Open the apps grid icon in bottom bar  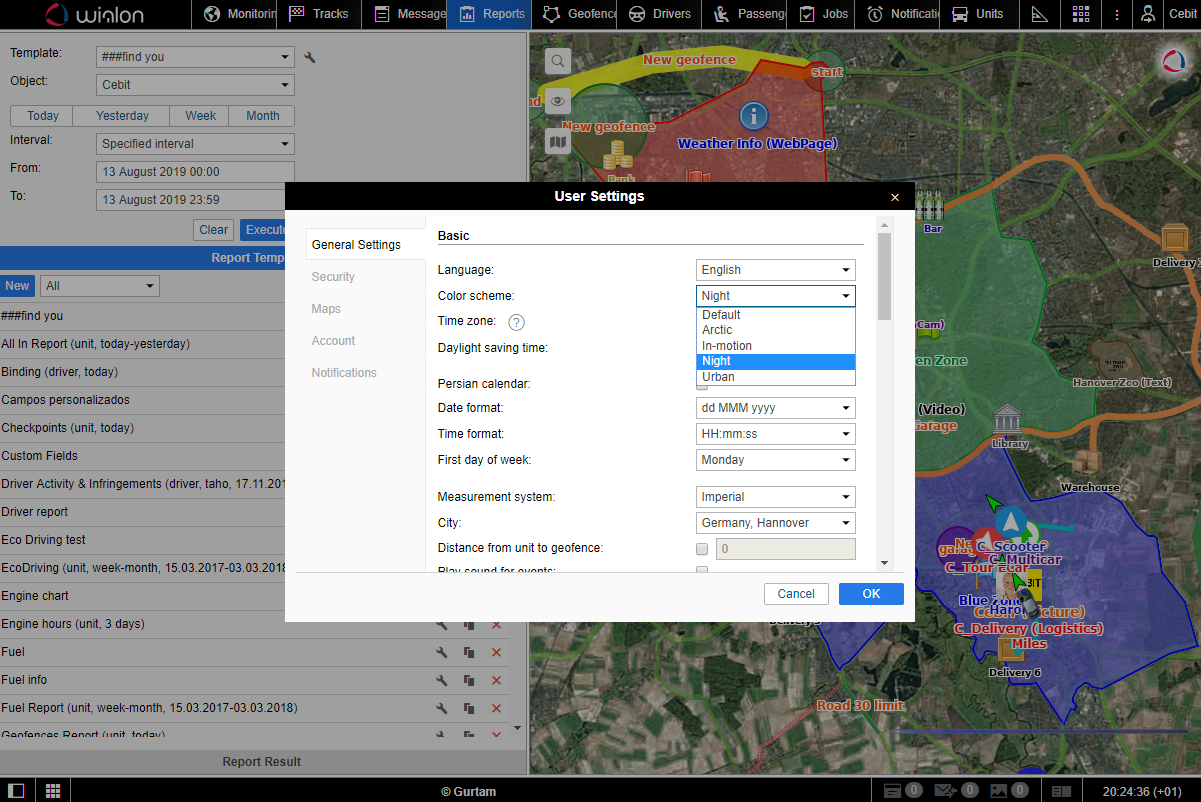pos(53,791)
